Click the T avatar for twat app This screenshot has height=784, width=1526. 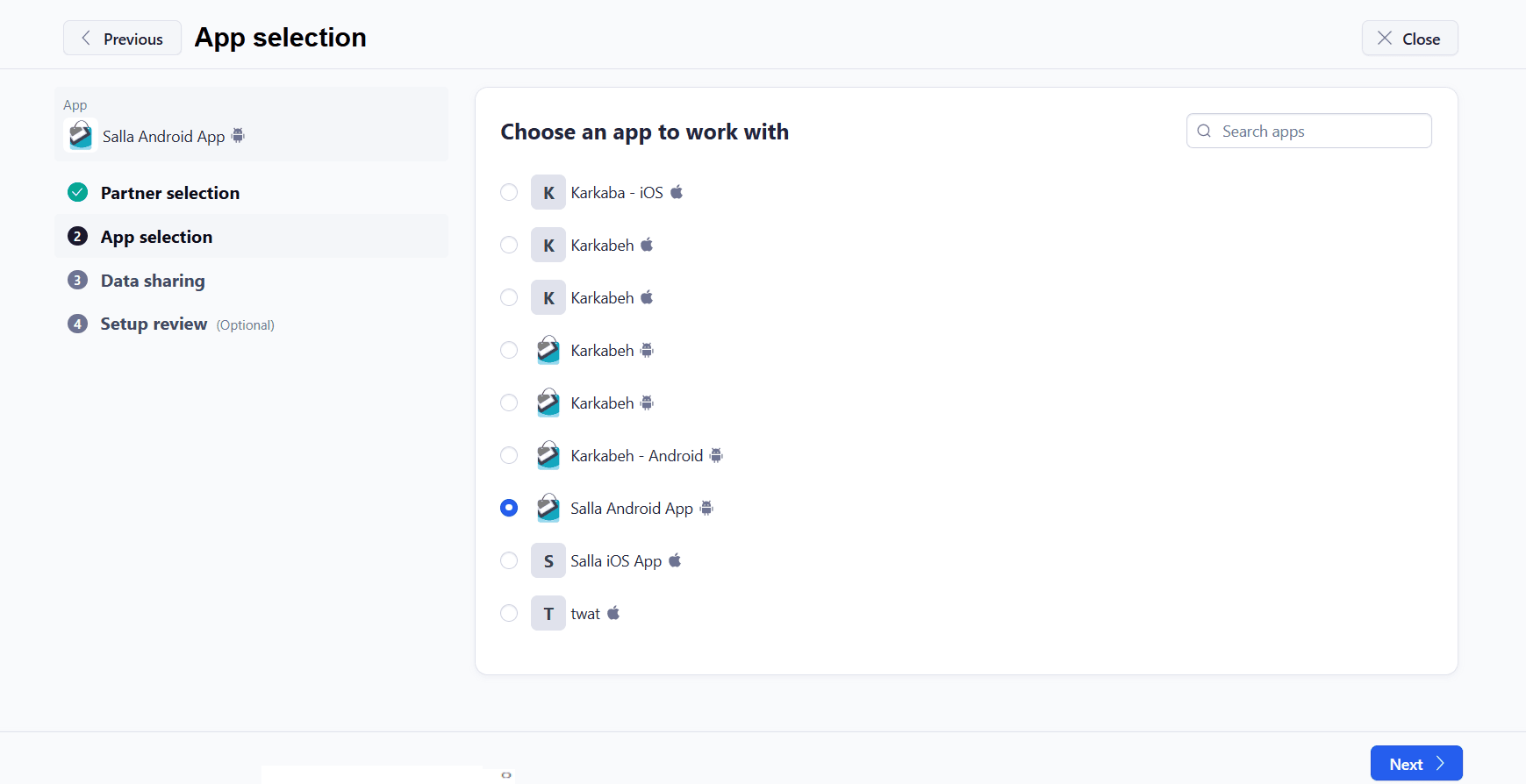(x=548, y=614)
